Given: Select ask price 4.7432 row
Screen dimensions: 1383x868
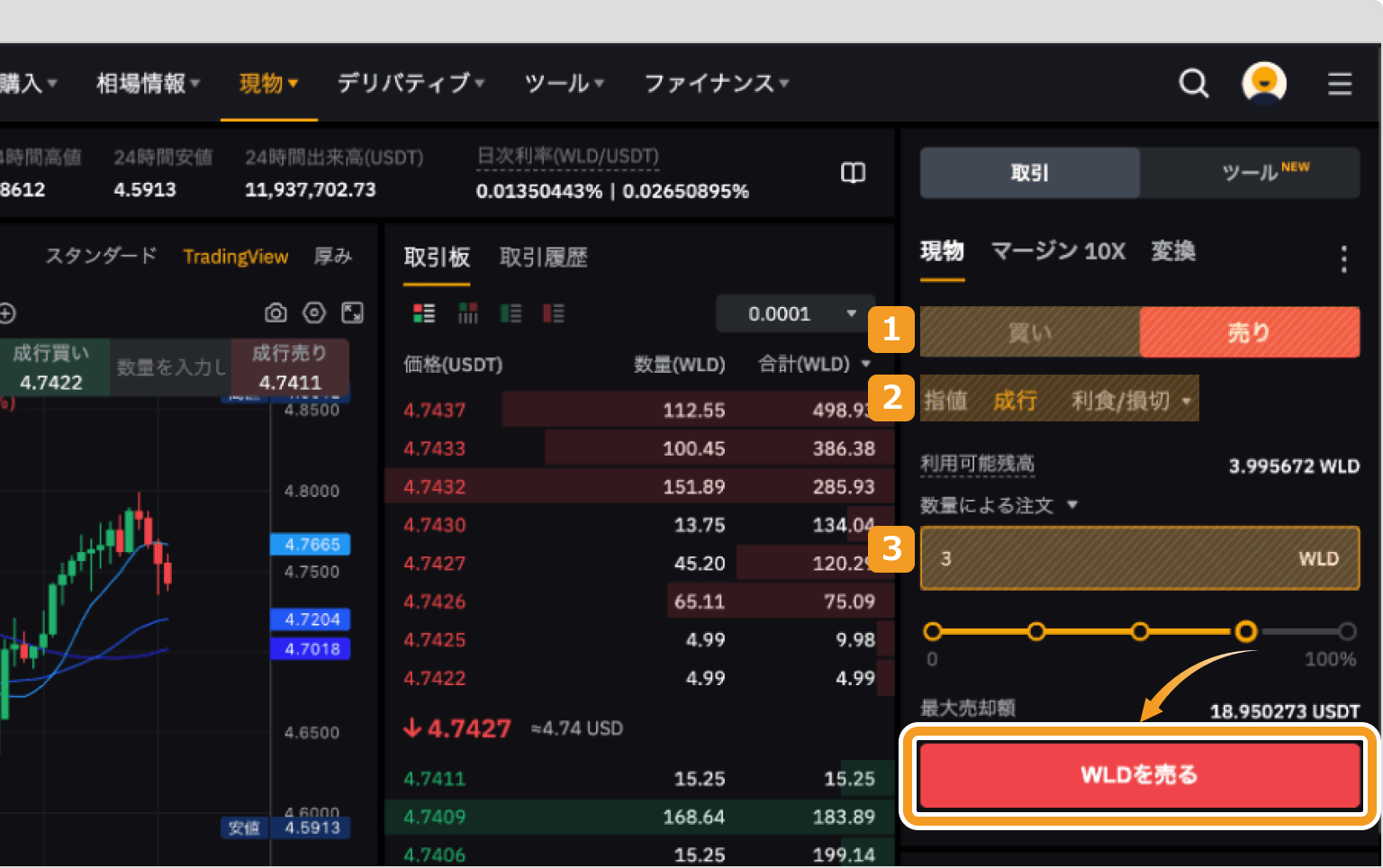Looking at the screenshot, I should pyautogui.click(x=639, y=486).
